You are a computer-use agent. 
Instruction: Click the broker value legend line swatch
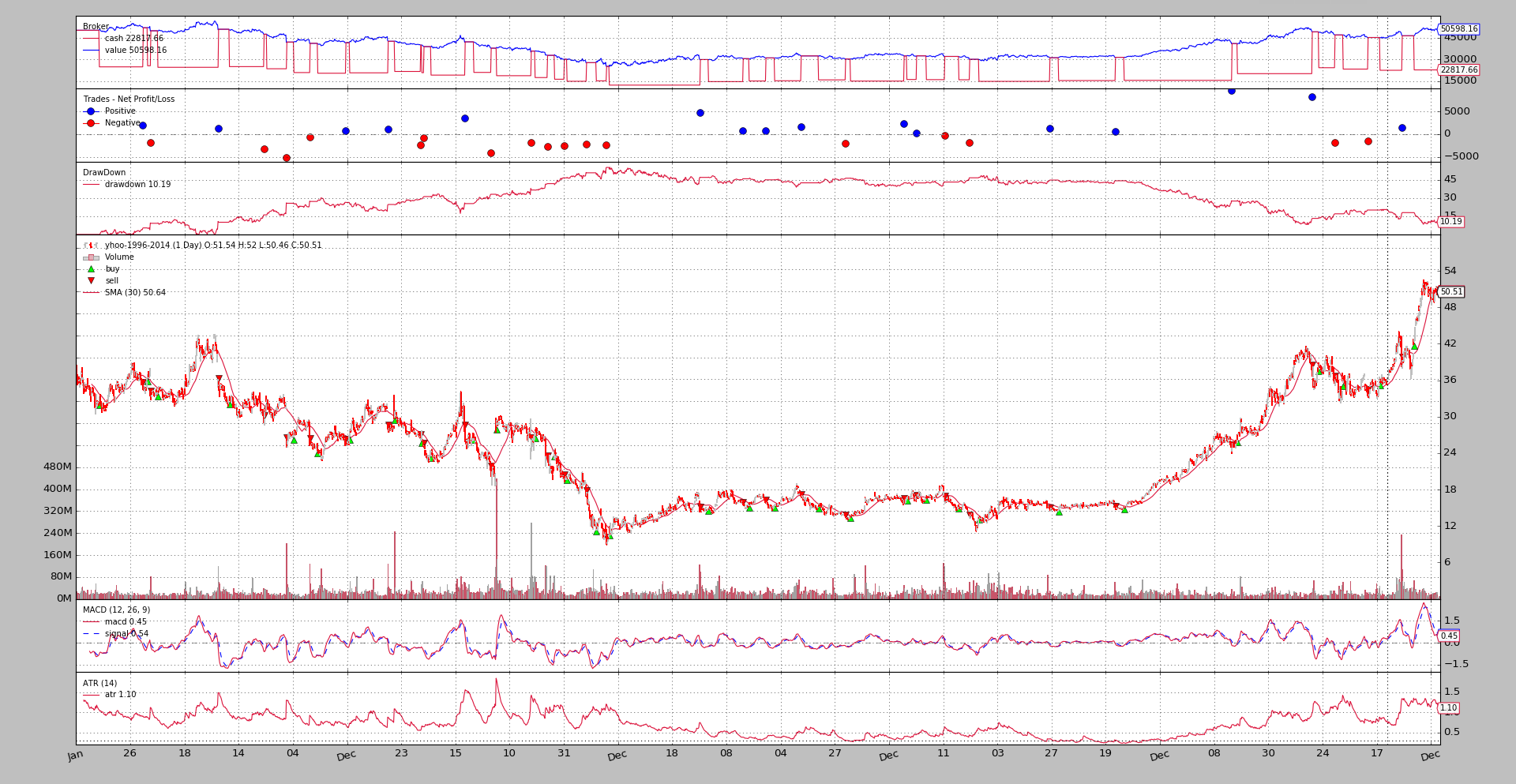pyautogui.click(x=91, y=51)
